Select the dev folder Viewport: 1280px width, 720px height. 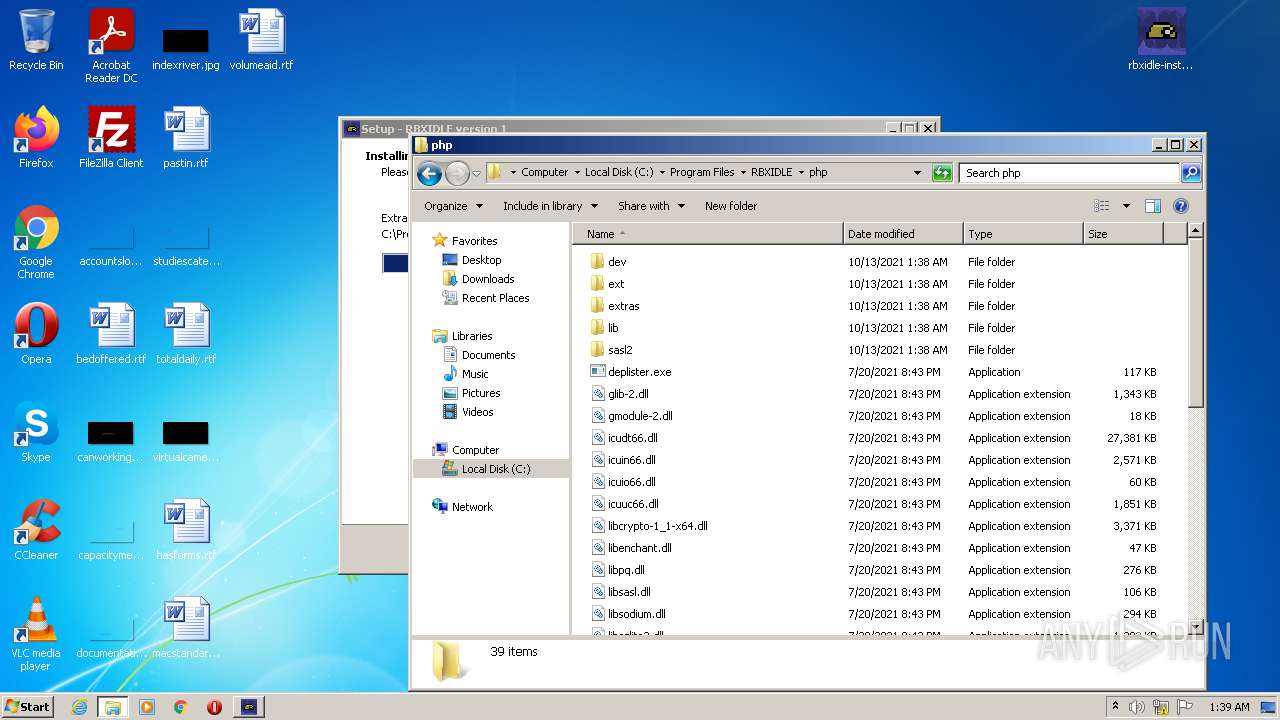(x=608, y=262)
